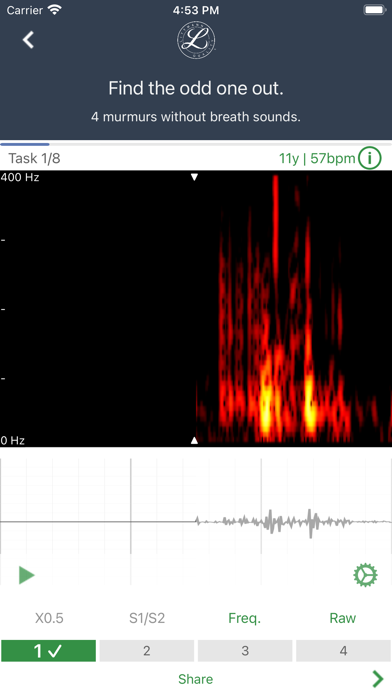Viewport: 392px width, 696px height.
Task: Tap the 400 Hz axis label
Action: pos(20,177)
